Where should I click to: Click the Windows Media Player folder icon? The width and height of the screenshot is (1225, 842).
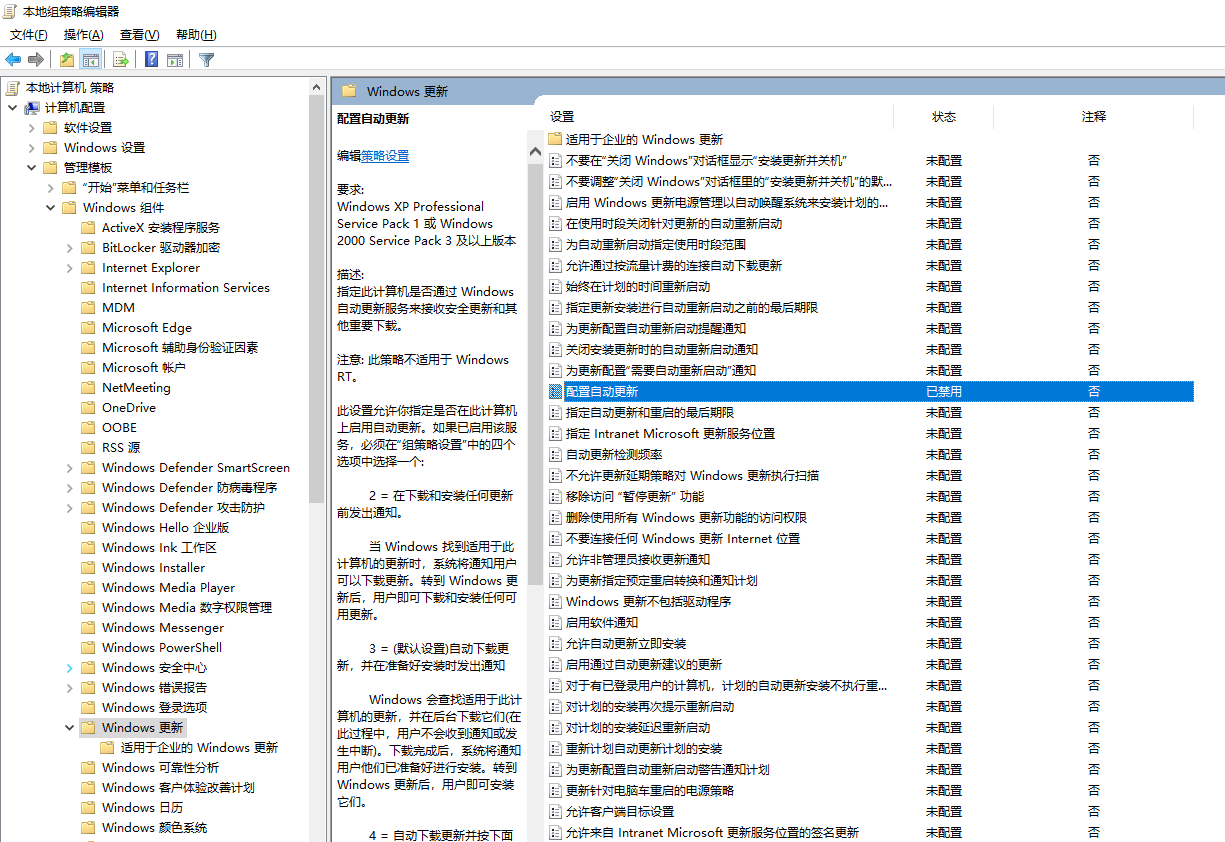[x=88, y=587]
